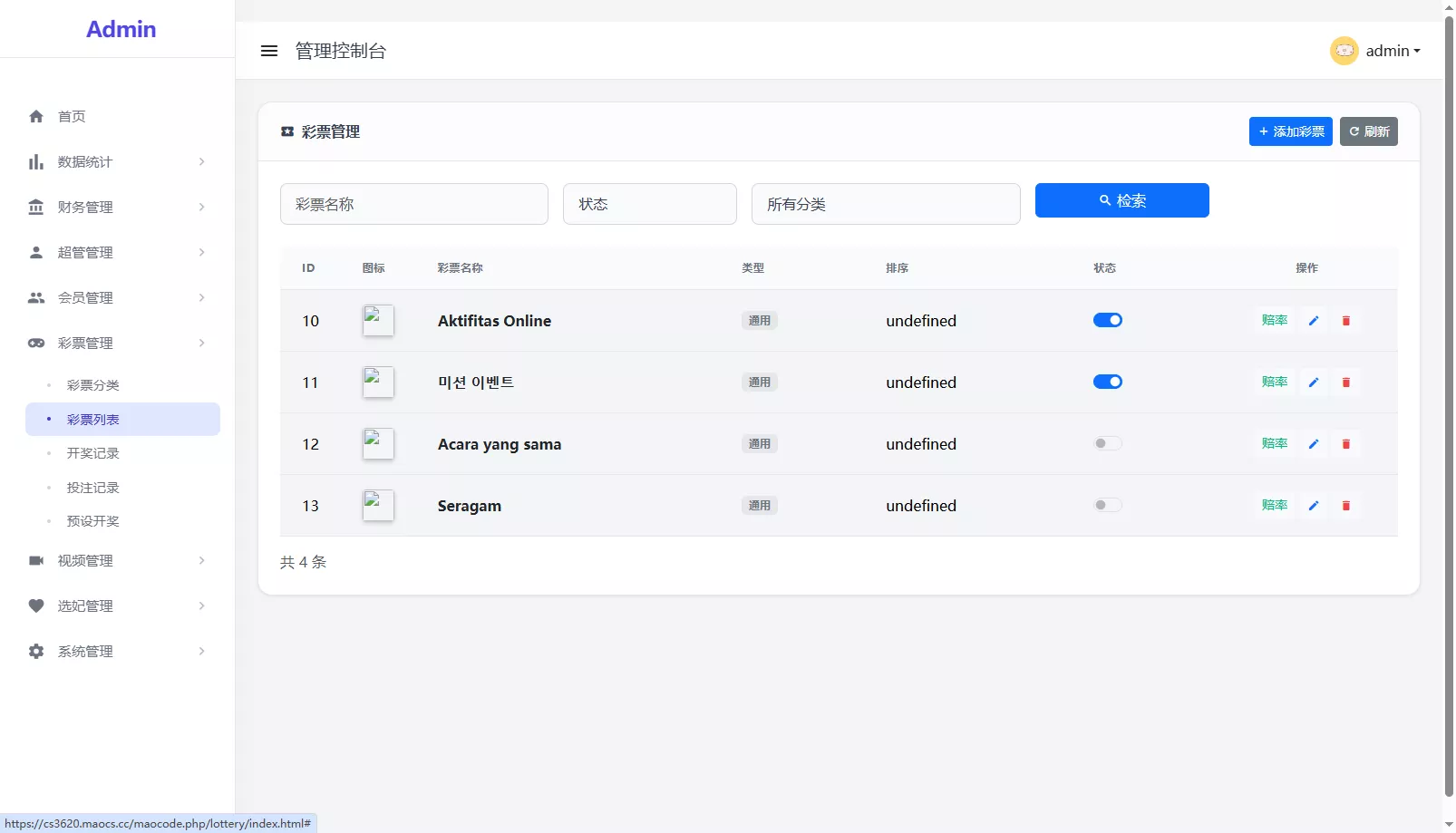Enable the Acara yang sama status switch

[1107, 443]
